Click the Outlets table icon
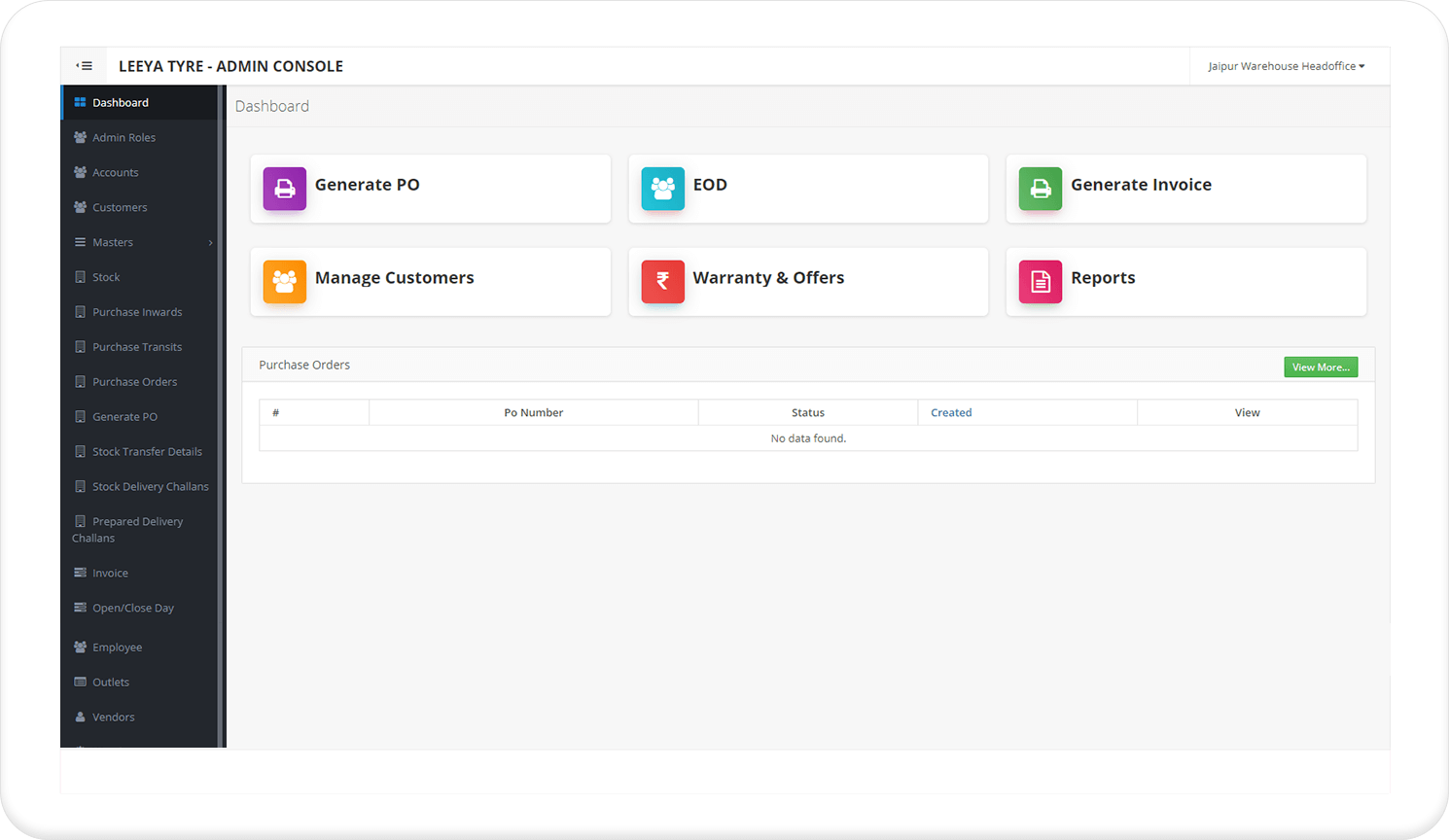 [80, 682]
